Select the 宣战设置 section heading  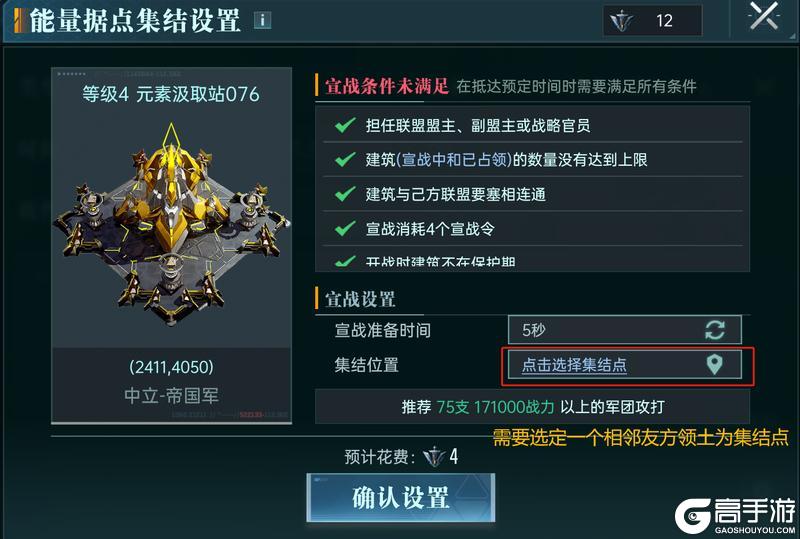click(x=360, y=300)
